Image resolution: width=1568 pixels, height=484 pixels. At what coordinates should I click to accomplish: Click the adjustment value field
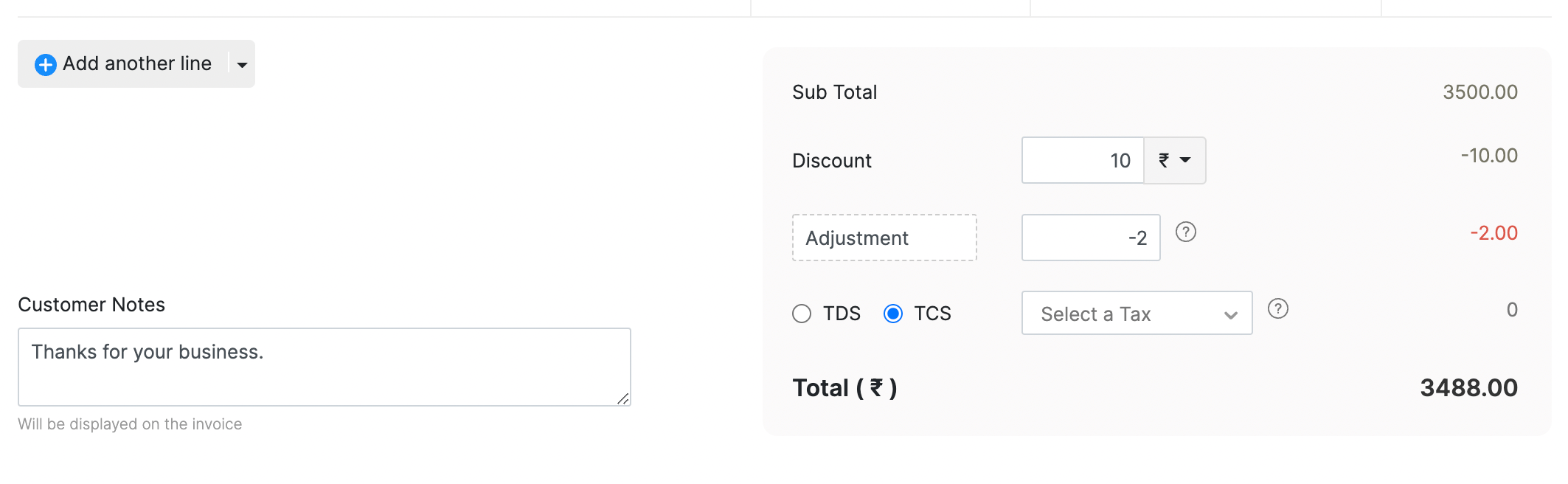tap(1090, 238)
